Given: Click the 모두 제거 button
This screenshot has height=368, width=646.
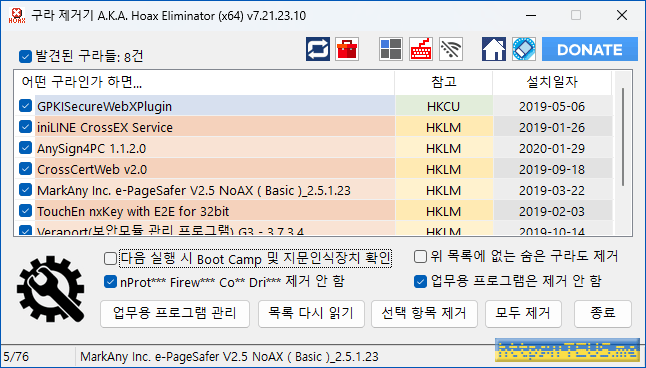Looking at the screenshot, I should [x=523, y=314].
